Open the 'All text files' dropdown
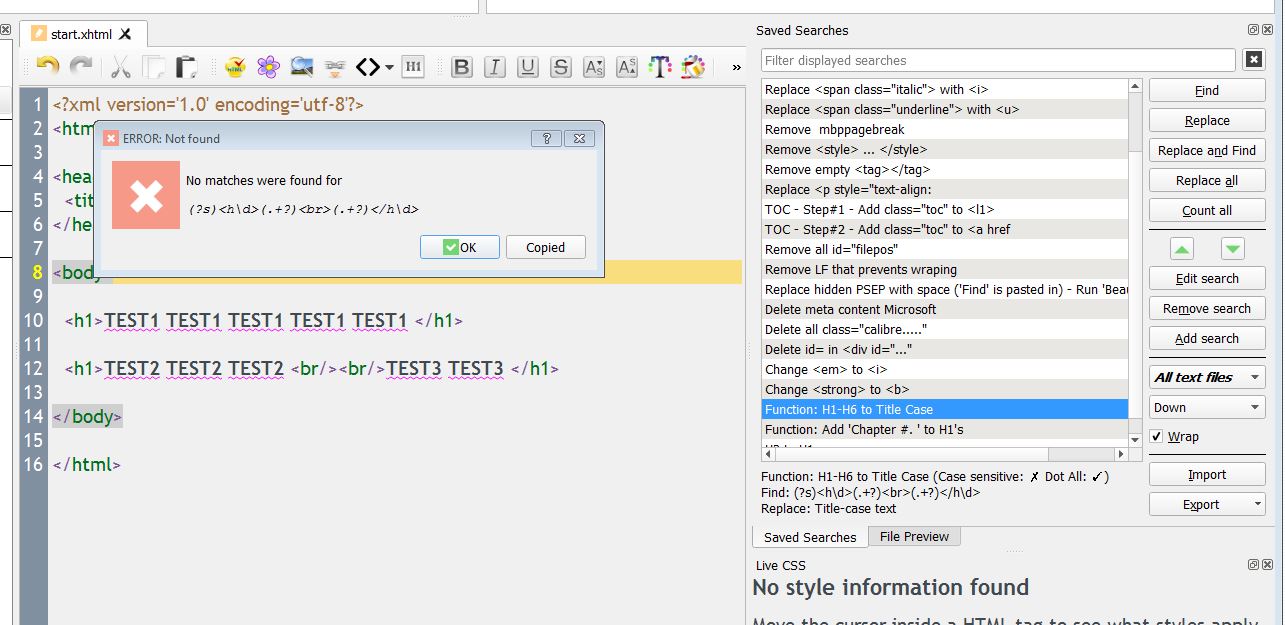1285x625 pixels. coord(1207,377)
